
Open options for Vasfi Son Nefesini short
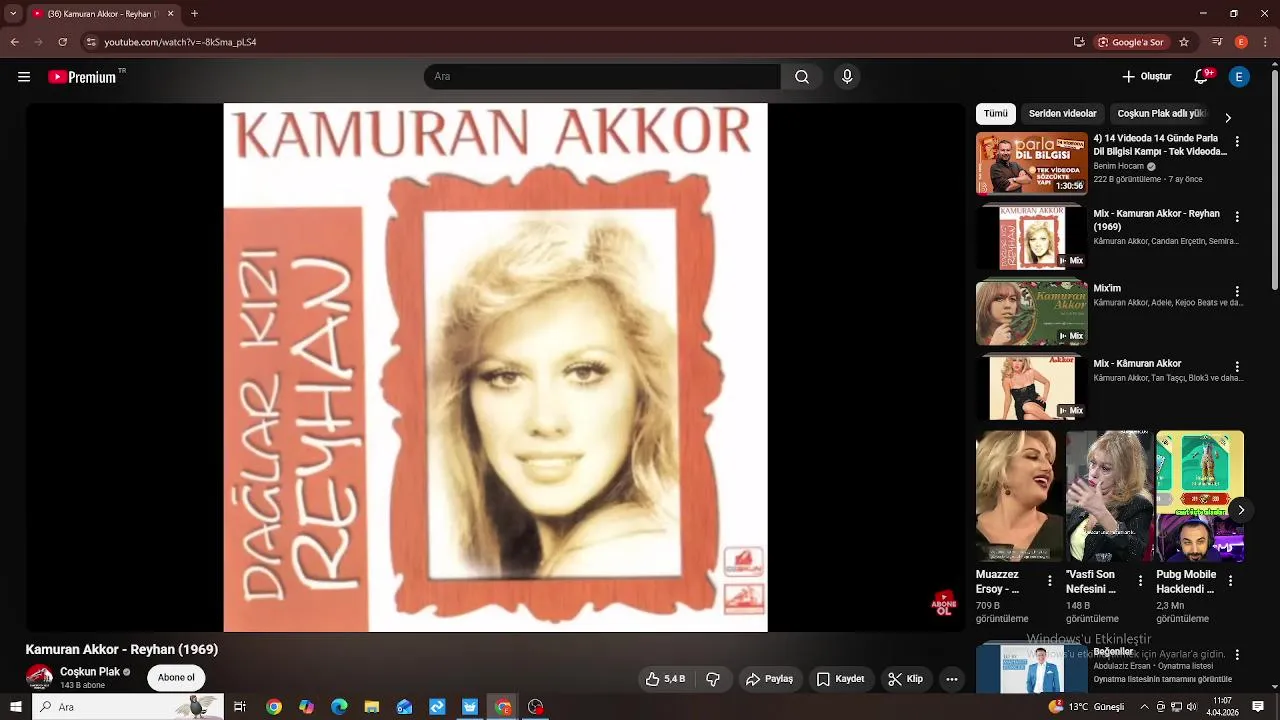click(x=1140, y=581)
